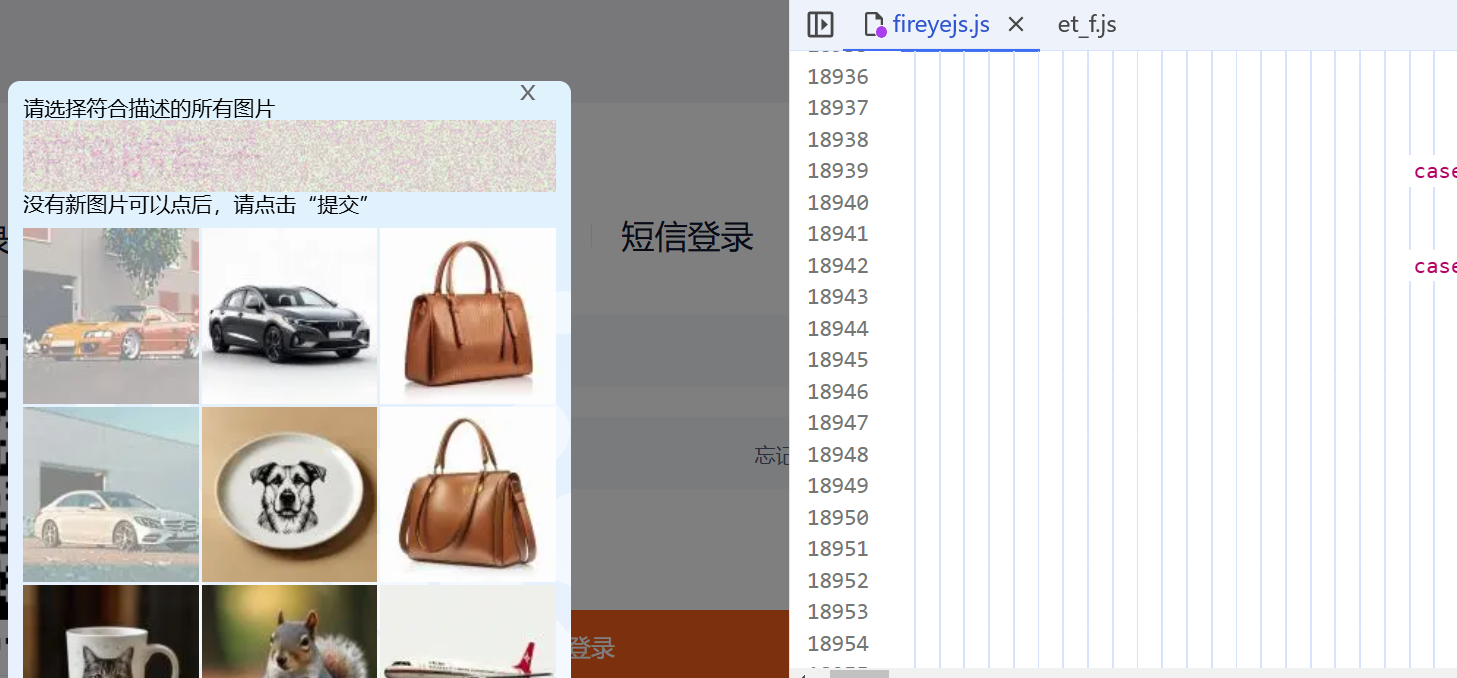
Task: Click line number 18936 gutter
Action: [x=838, y=76]
